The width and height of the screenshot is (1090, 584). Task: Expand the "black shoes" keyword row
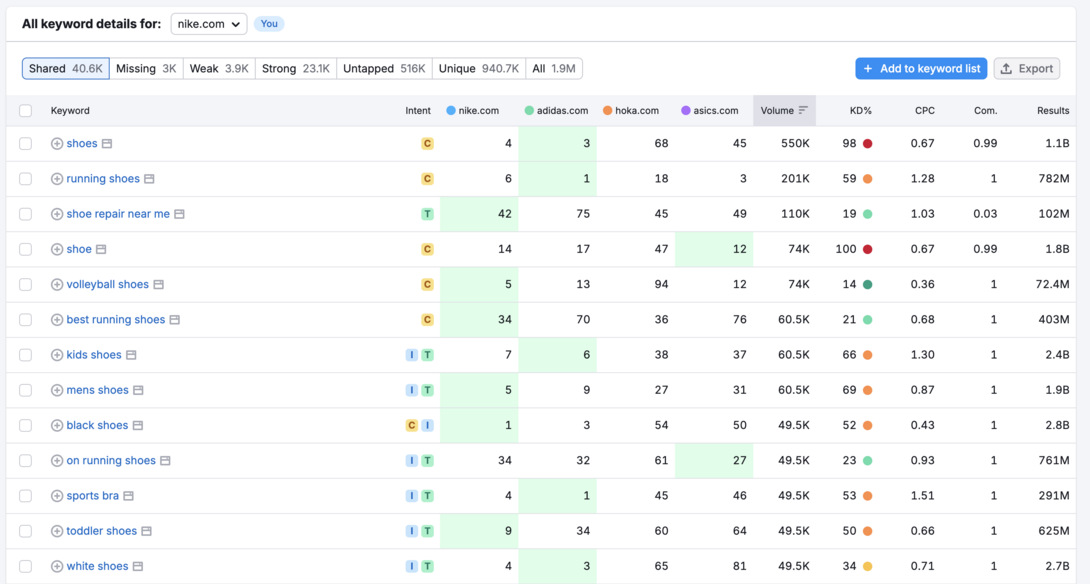pos(57,425)
